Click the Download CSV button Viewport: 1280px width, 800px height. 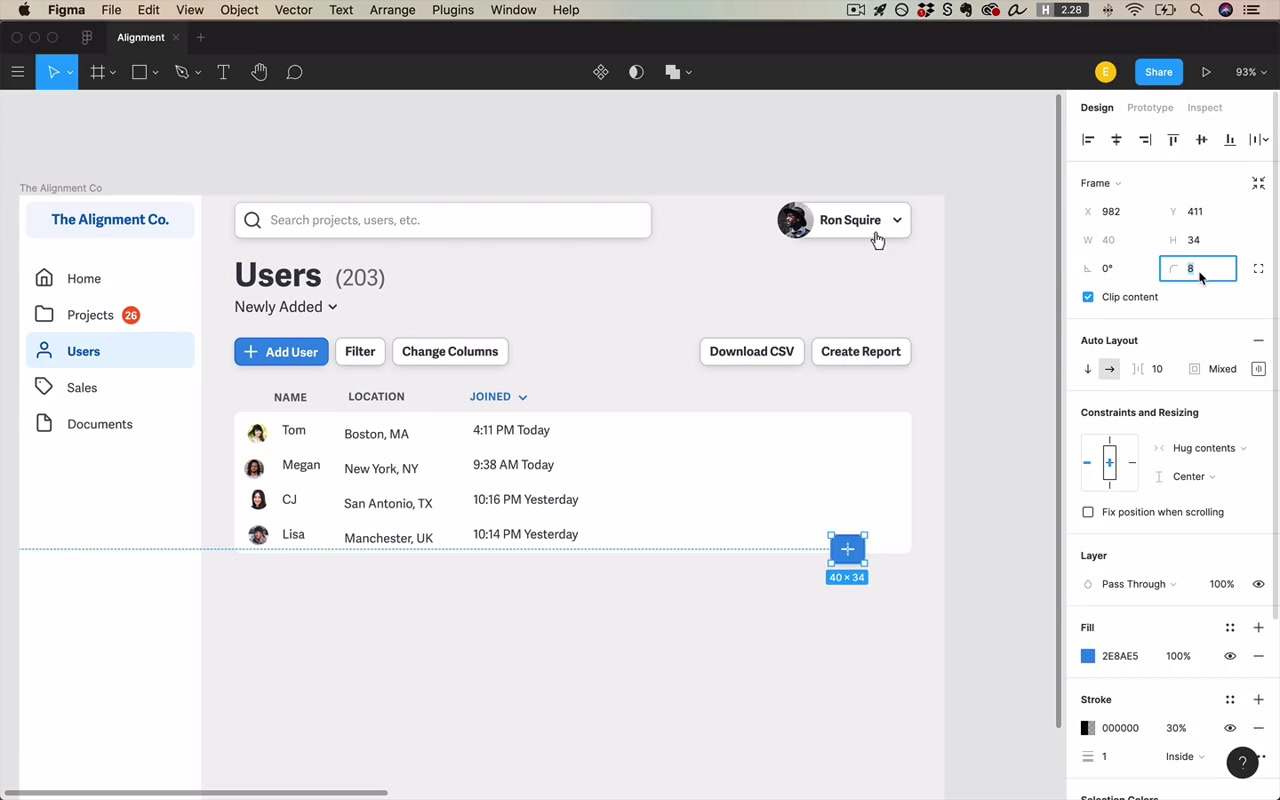pyautogui.click(x=752, y=352)
